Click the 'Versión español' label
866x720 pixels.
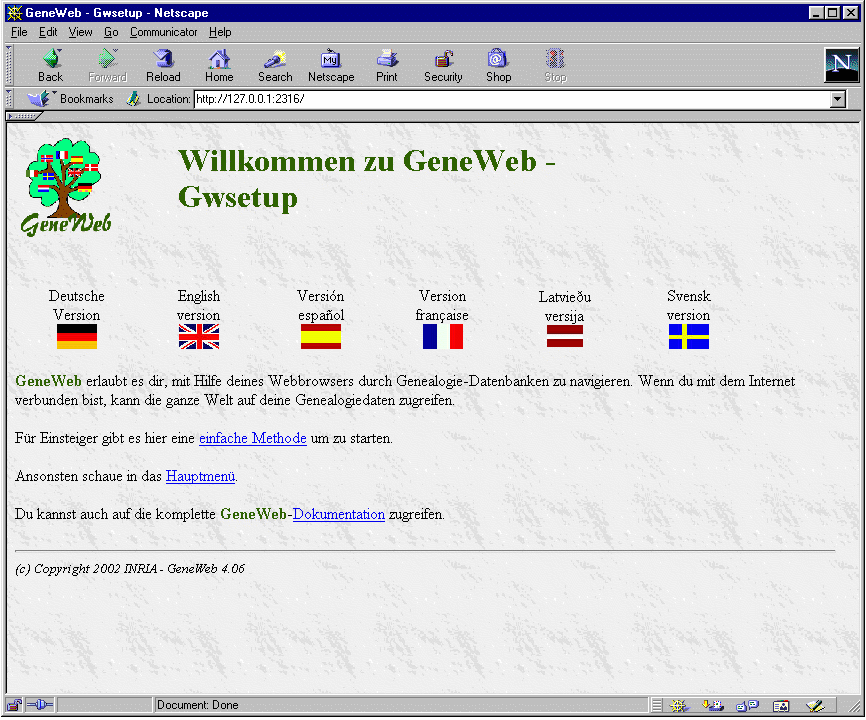(x=321, y=305)
